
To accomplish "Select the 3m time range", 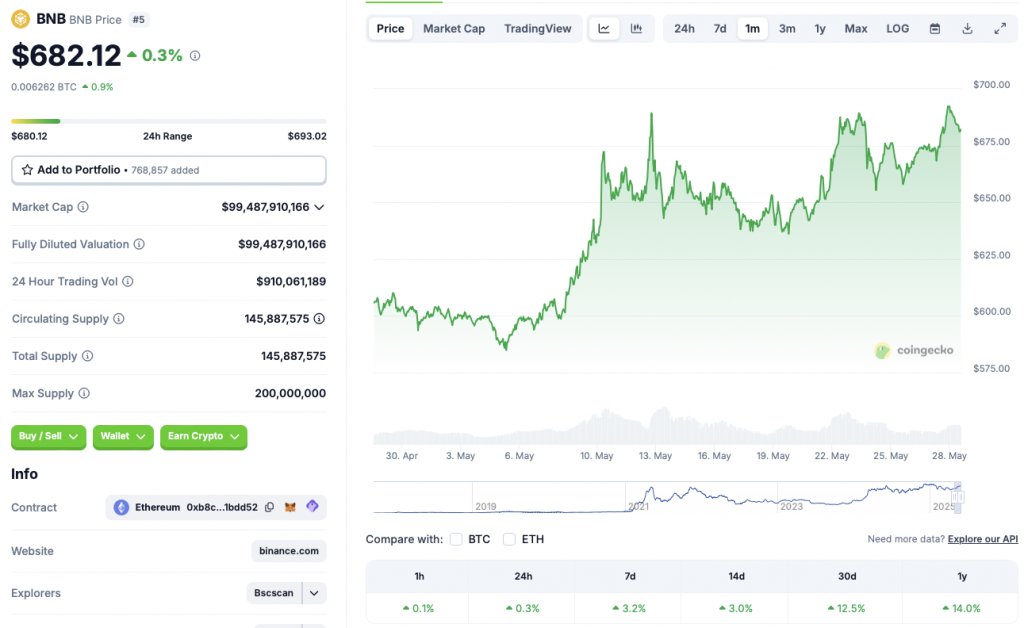I will tap(787, 29).
